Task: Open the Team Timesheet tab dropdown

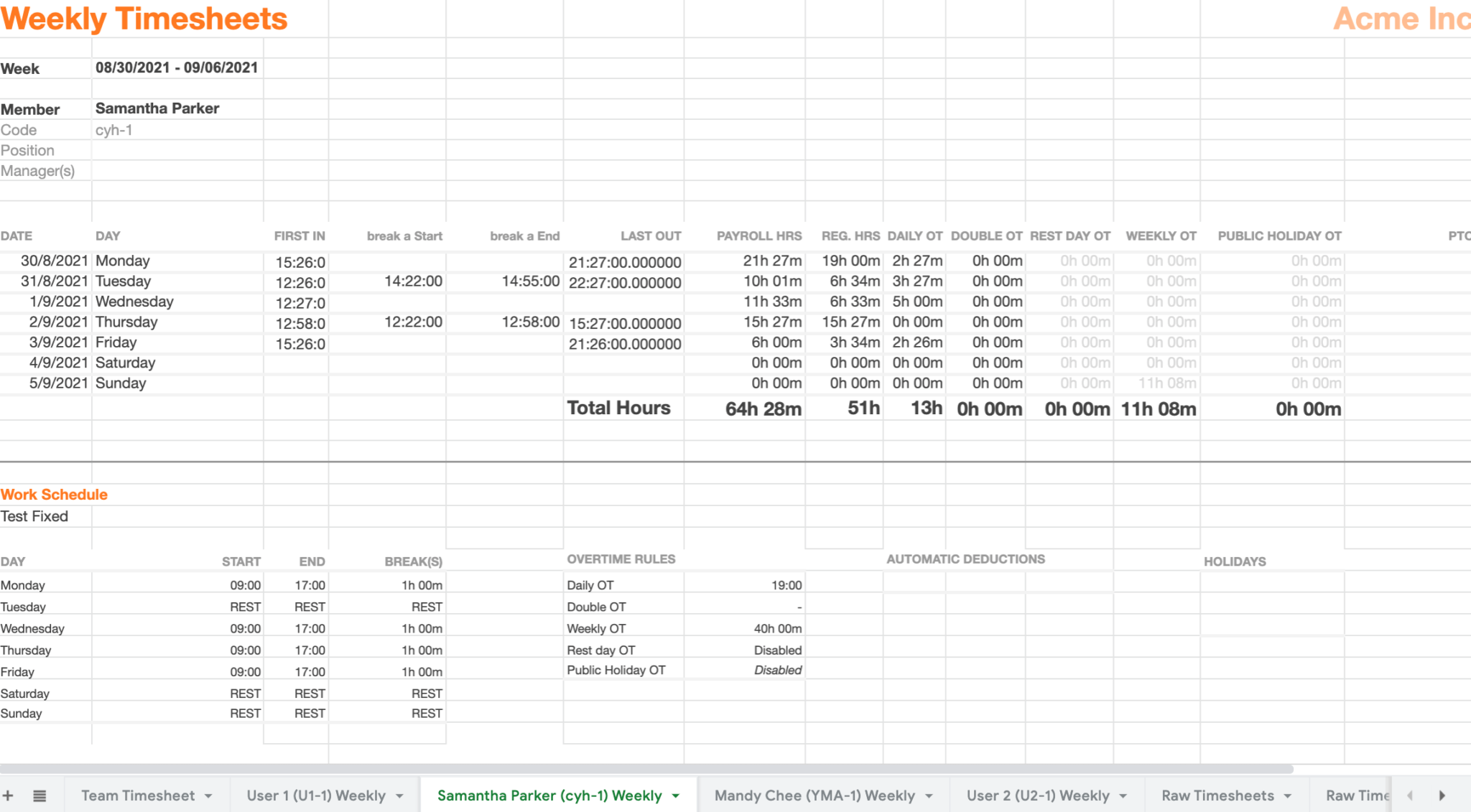Action: (208, 795)
